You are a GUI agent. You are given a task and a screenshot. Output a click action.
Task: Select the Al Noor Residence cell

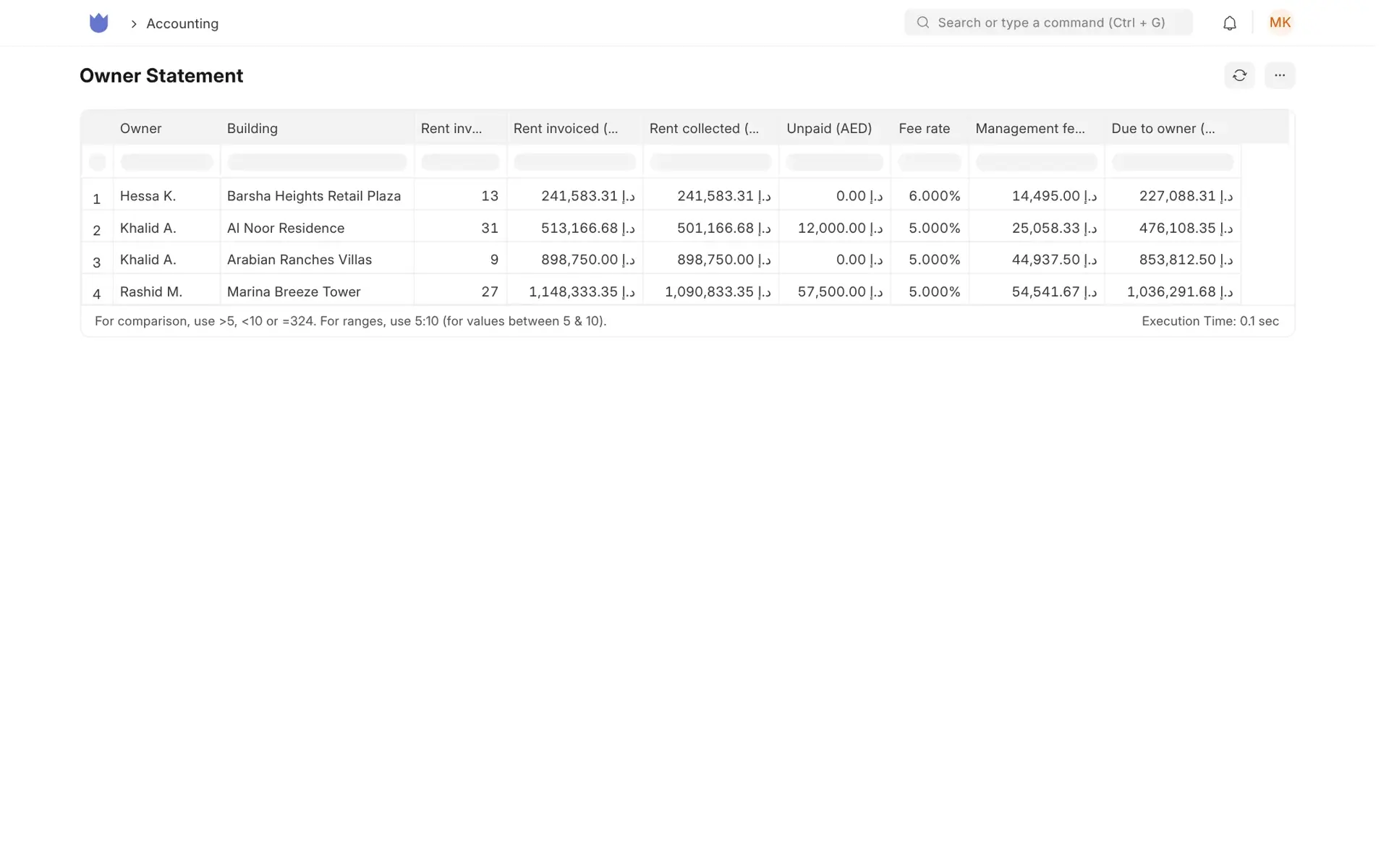coord(317,228)
